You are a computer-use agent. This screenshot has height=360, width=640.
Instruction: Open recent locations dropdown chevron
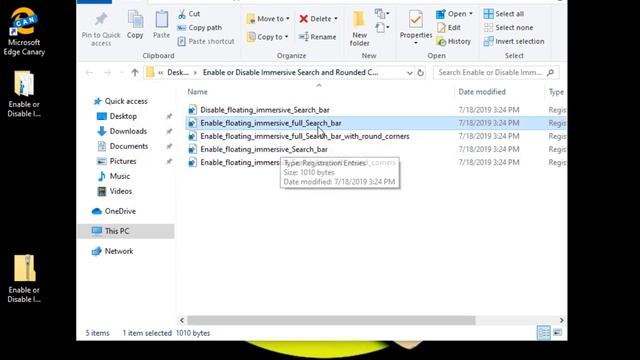click(122, 73)
